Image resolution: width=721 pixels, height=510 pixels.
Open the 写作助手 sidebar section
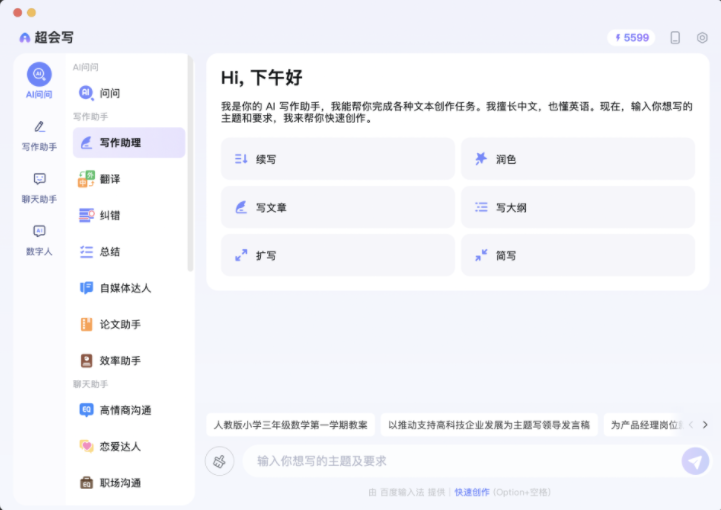[39, 136]
